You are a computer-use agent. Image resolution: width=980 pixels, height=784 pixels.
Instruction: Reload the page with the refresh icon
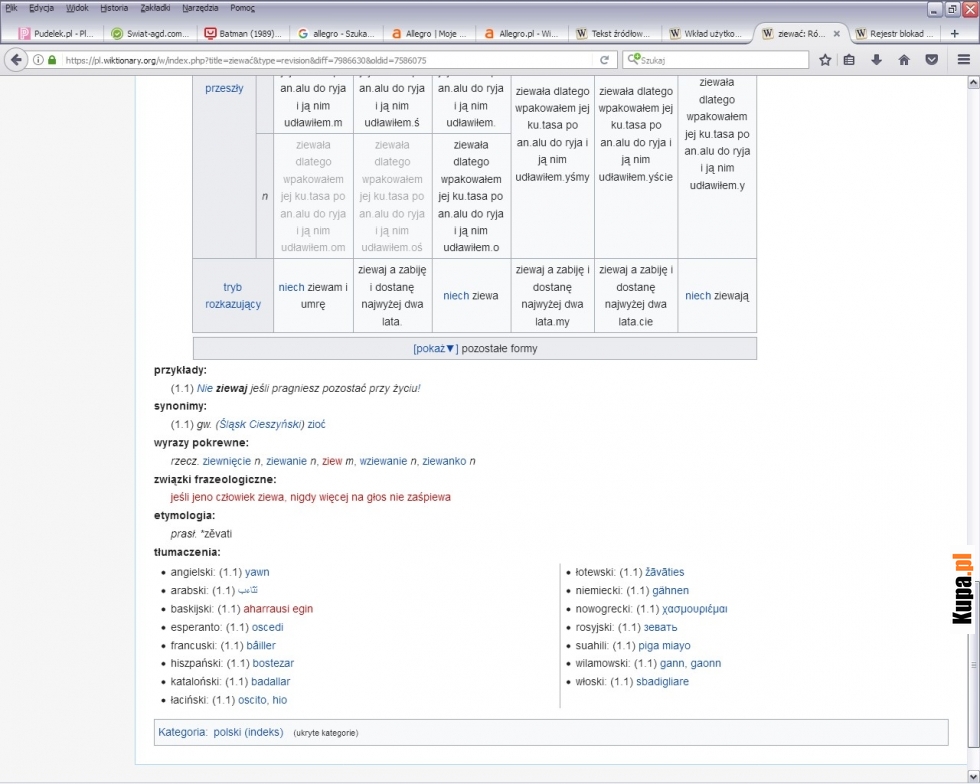[604, 60]
